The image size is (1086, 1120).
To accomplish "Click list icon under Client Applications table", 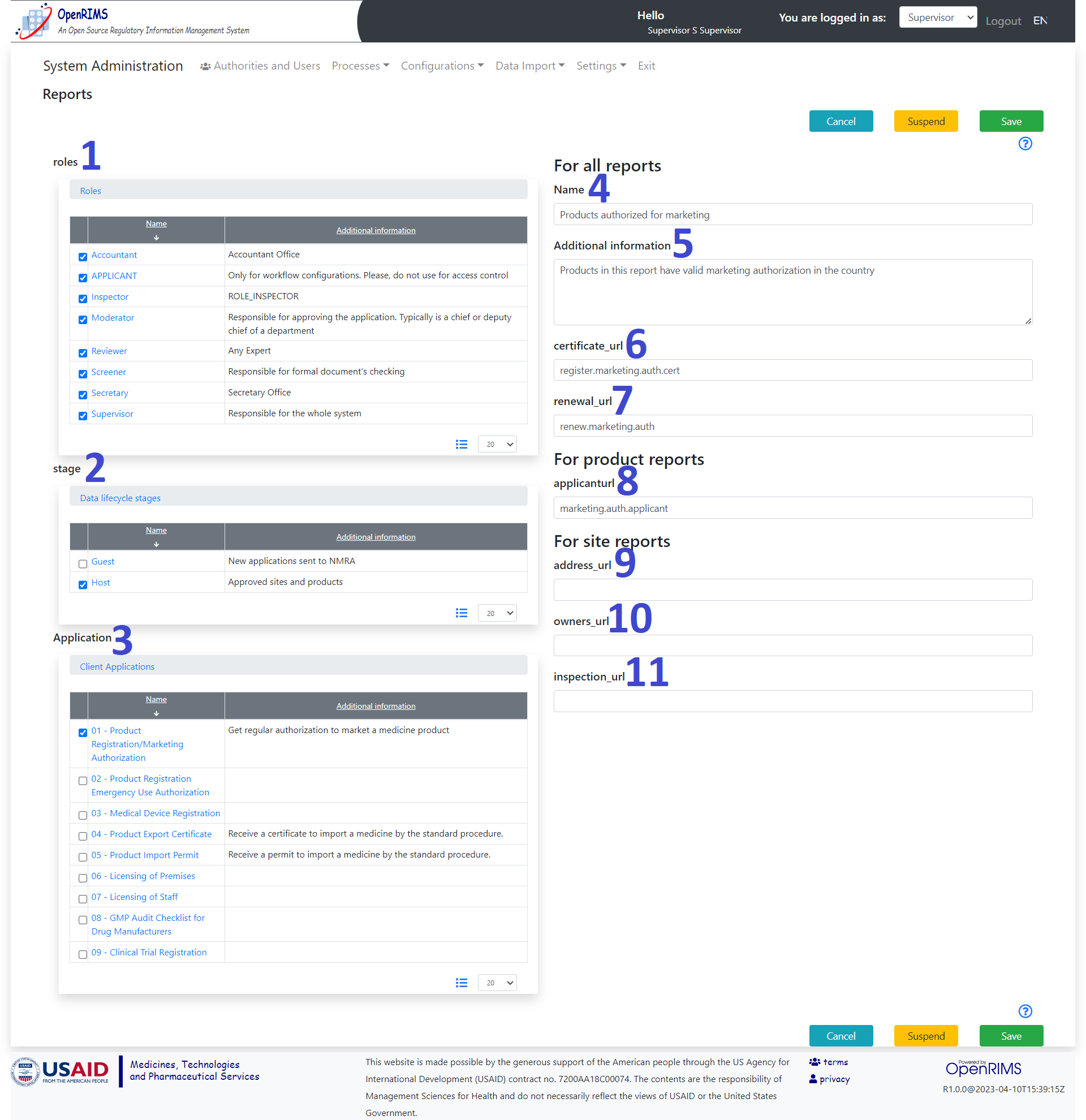I will coord(461,983).
